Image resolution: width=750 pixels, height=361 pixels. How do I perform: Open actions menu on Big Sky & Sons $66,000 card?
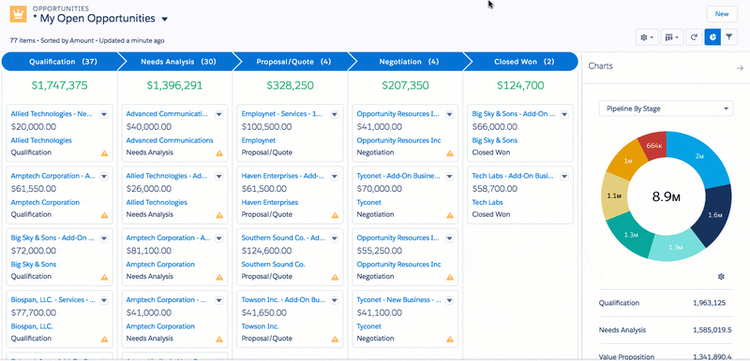[564, 114]
